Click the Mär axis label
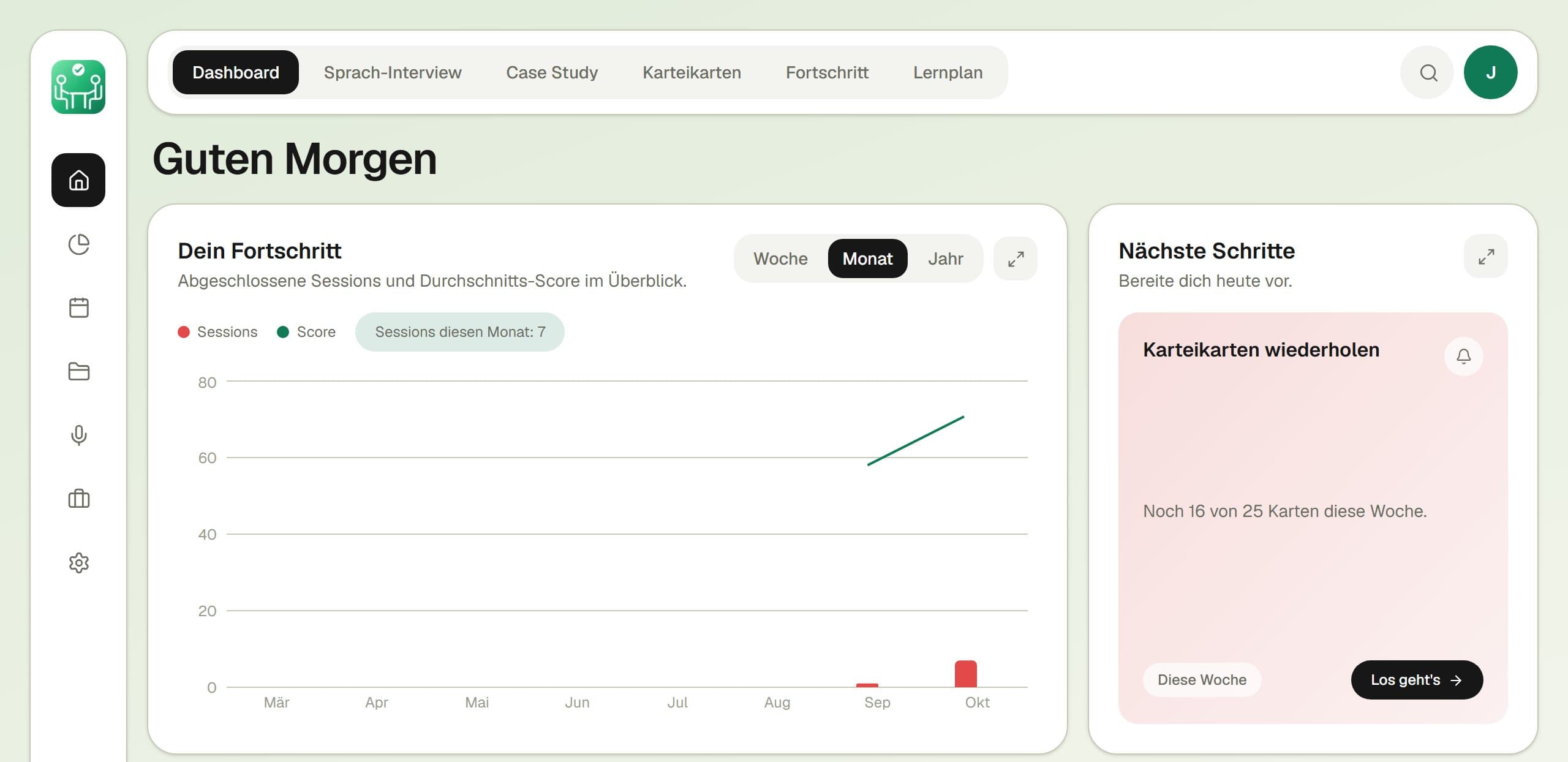The width and height of the screenshot is (1568, 762). pos(276,703)
